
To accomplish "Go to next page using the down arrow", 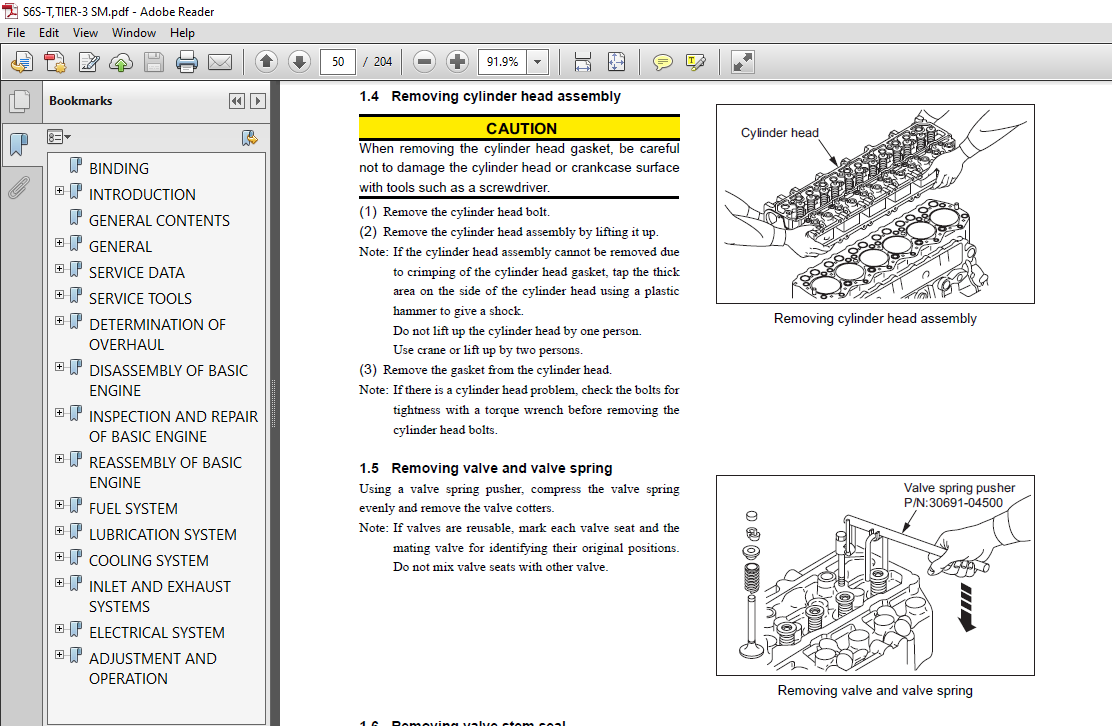I will (x=299, y=62).
